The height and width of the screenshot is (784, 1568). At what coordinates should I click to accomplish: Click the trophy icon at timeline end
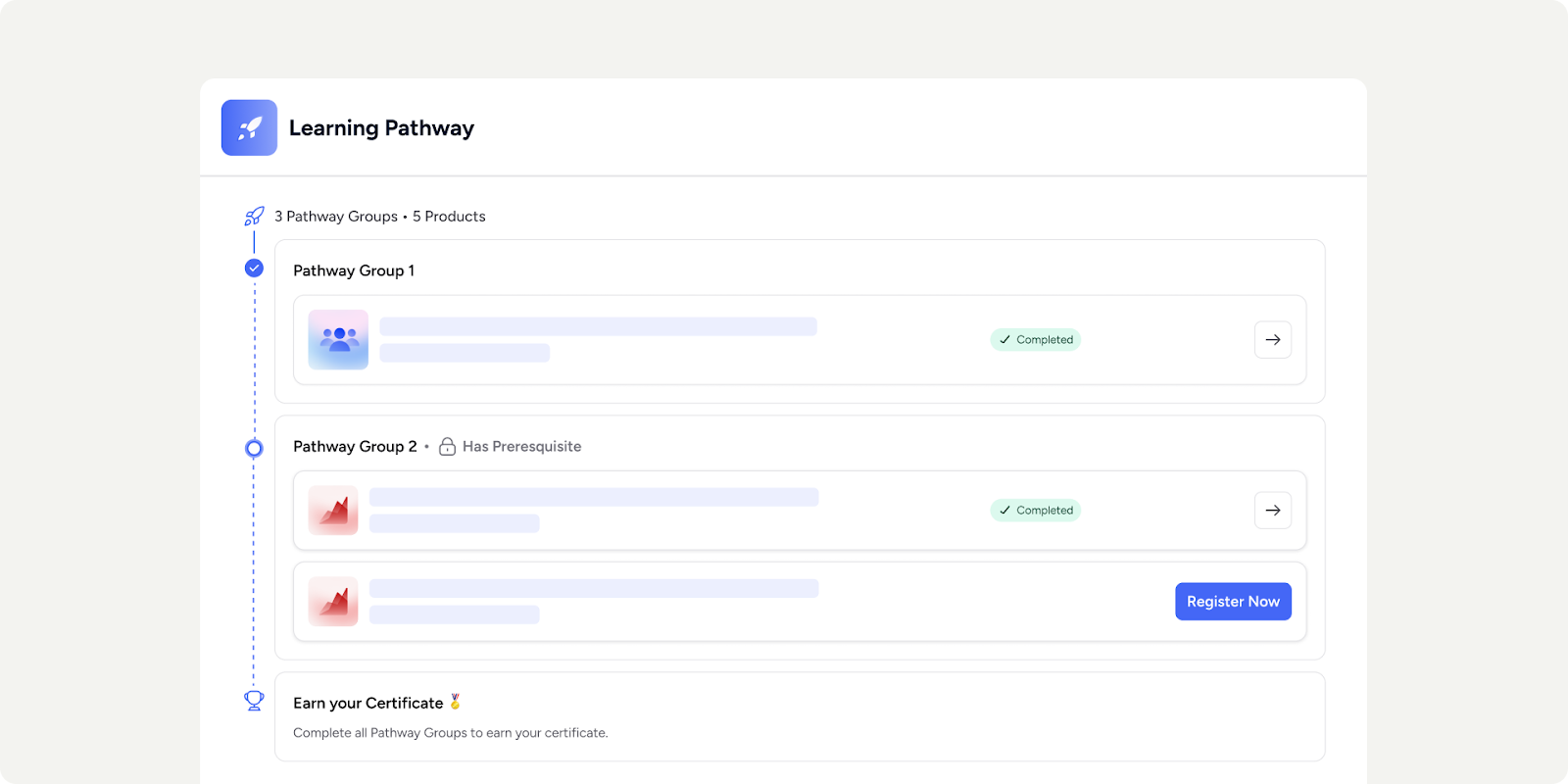(x=254, y=701)
